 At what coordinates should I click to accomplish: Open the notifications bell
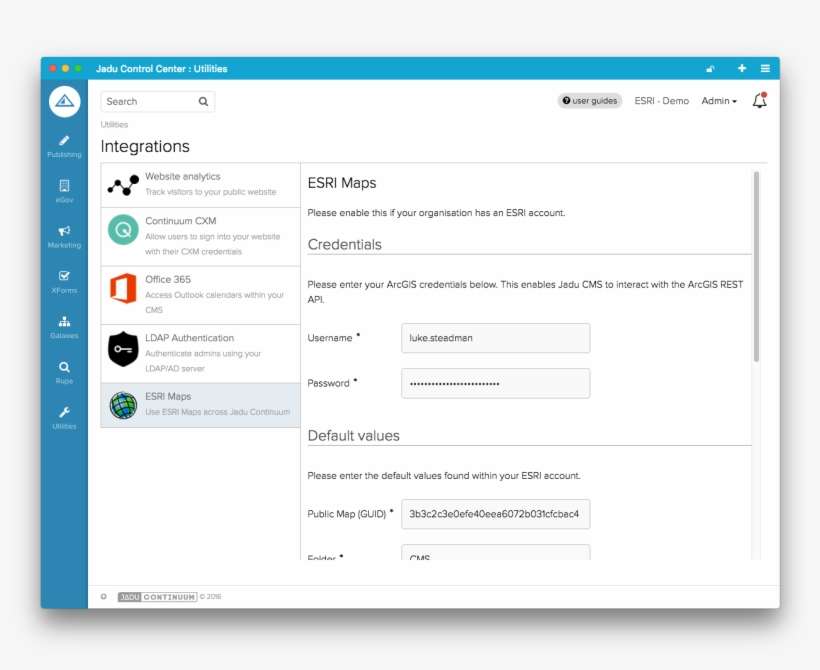[x=760, y=100]
